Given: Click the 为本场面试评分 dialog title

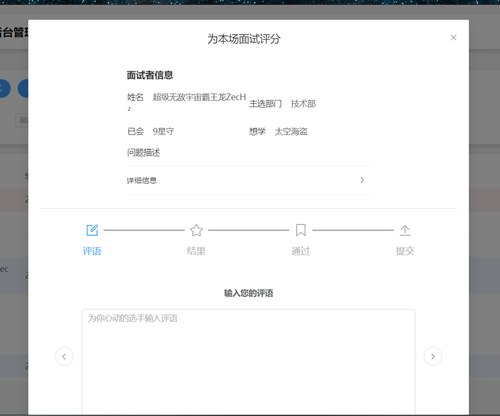Looking at the screenshot, I should tap(244, 39).
